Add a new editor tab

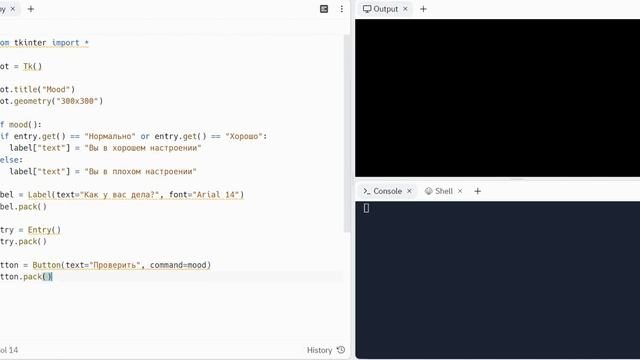[x=31, y=9]
